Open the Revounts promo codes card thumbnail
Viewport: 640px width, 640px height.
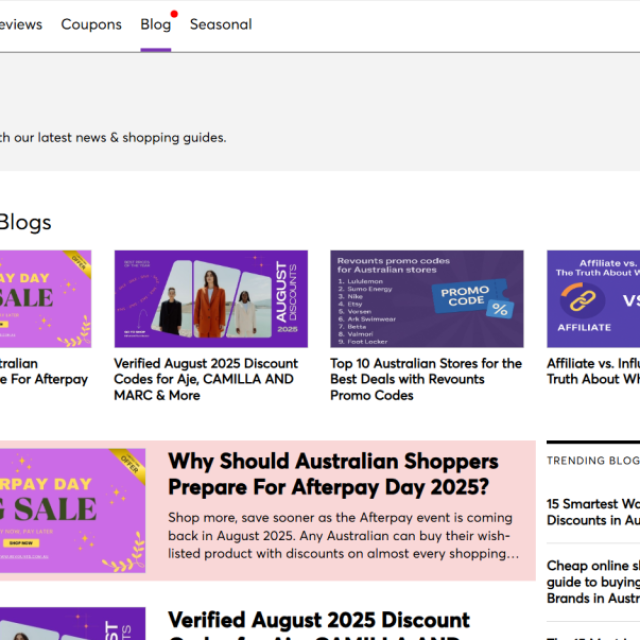(x=427, y=299)
